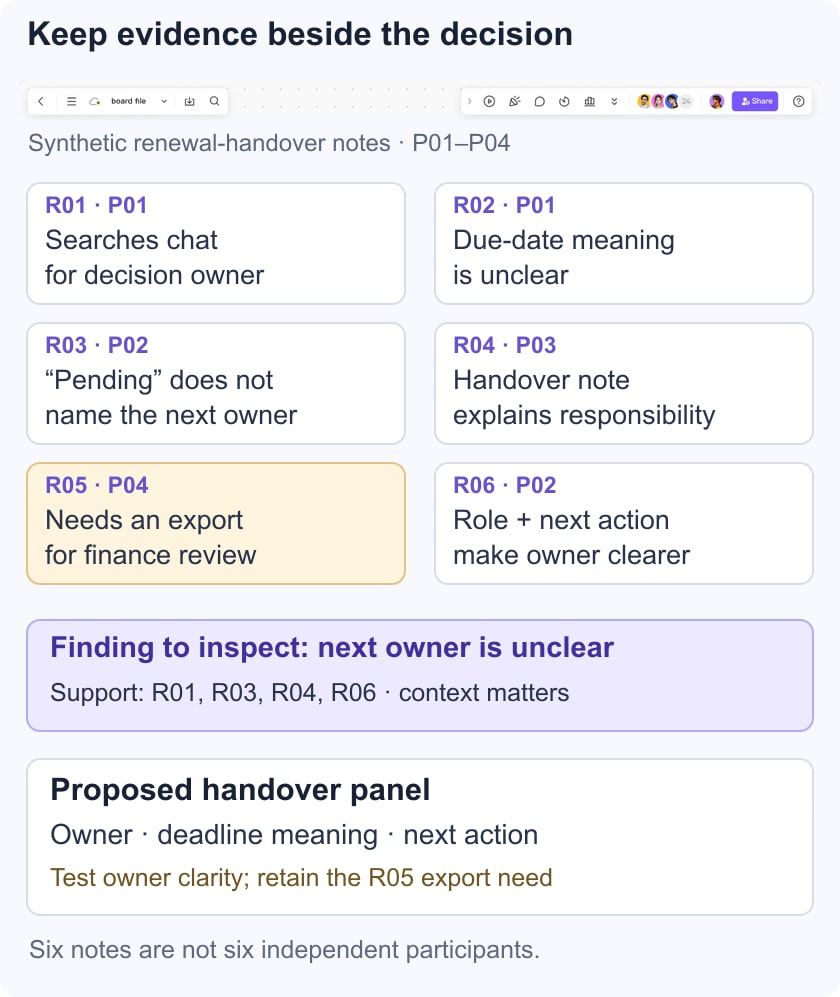Open your own profile avatar

717,101
